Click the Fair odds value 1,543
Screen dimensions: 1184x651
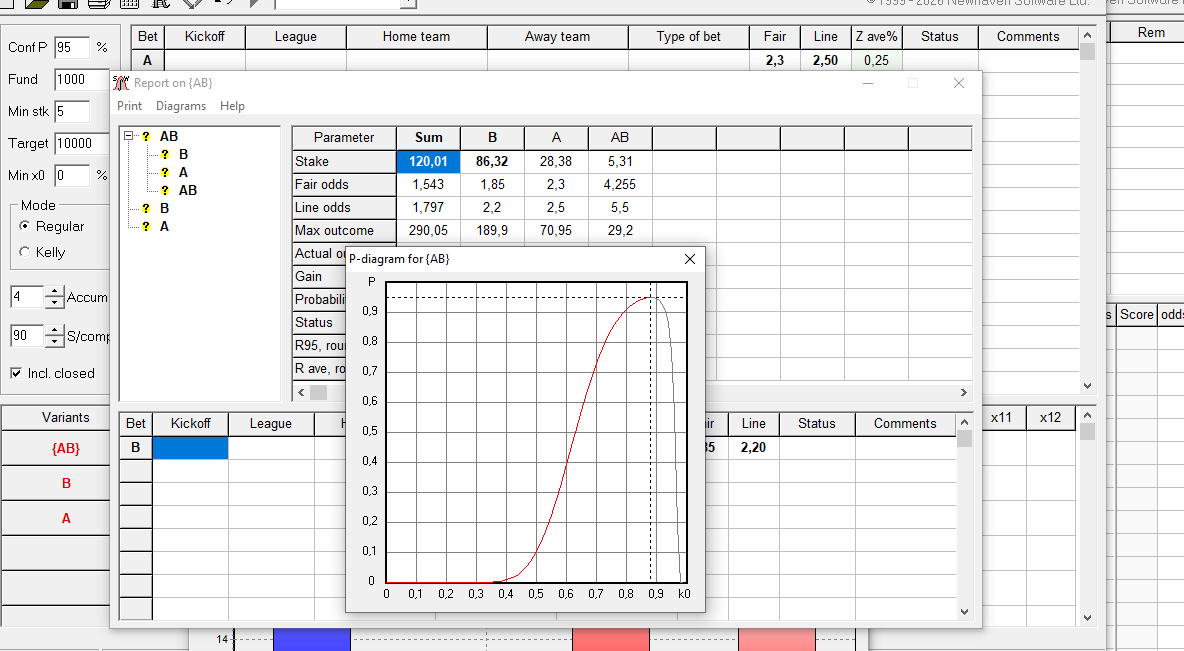(x=428, y=184)
